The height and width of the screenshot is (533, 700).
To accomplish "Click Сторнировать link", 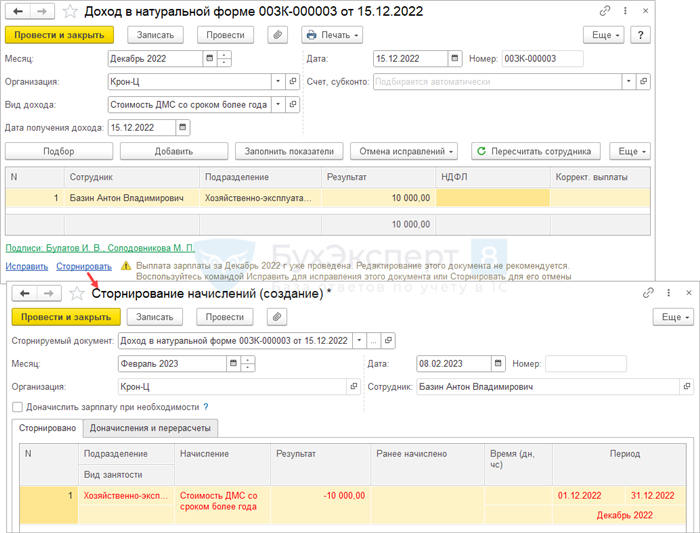I will pos(84,266).
